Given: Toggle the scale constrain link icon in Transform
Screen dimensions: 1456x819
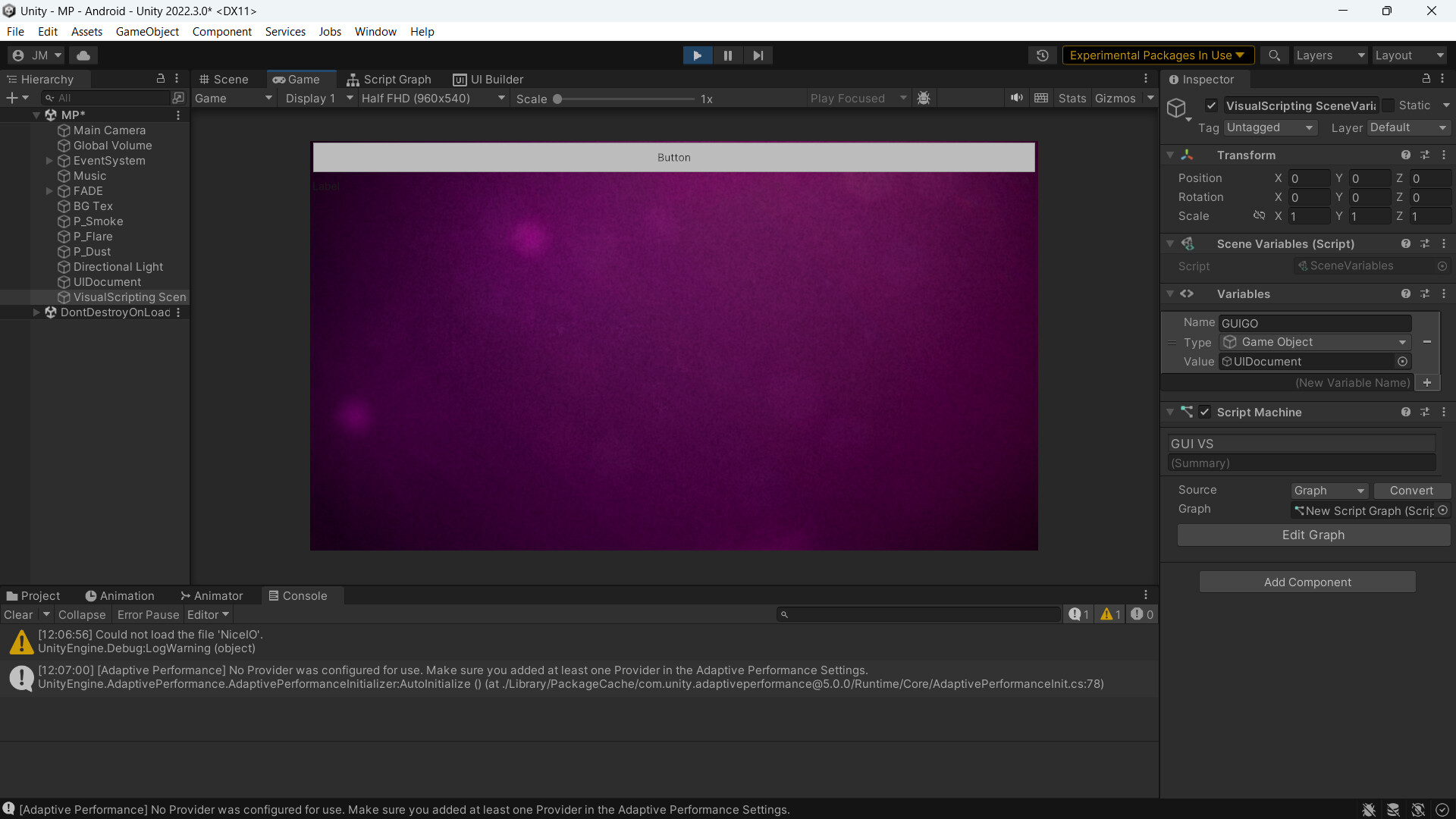Looking at the screenshot, I should click(1259, 215).
